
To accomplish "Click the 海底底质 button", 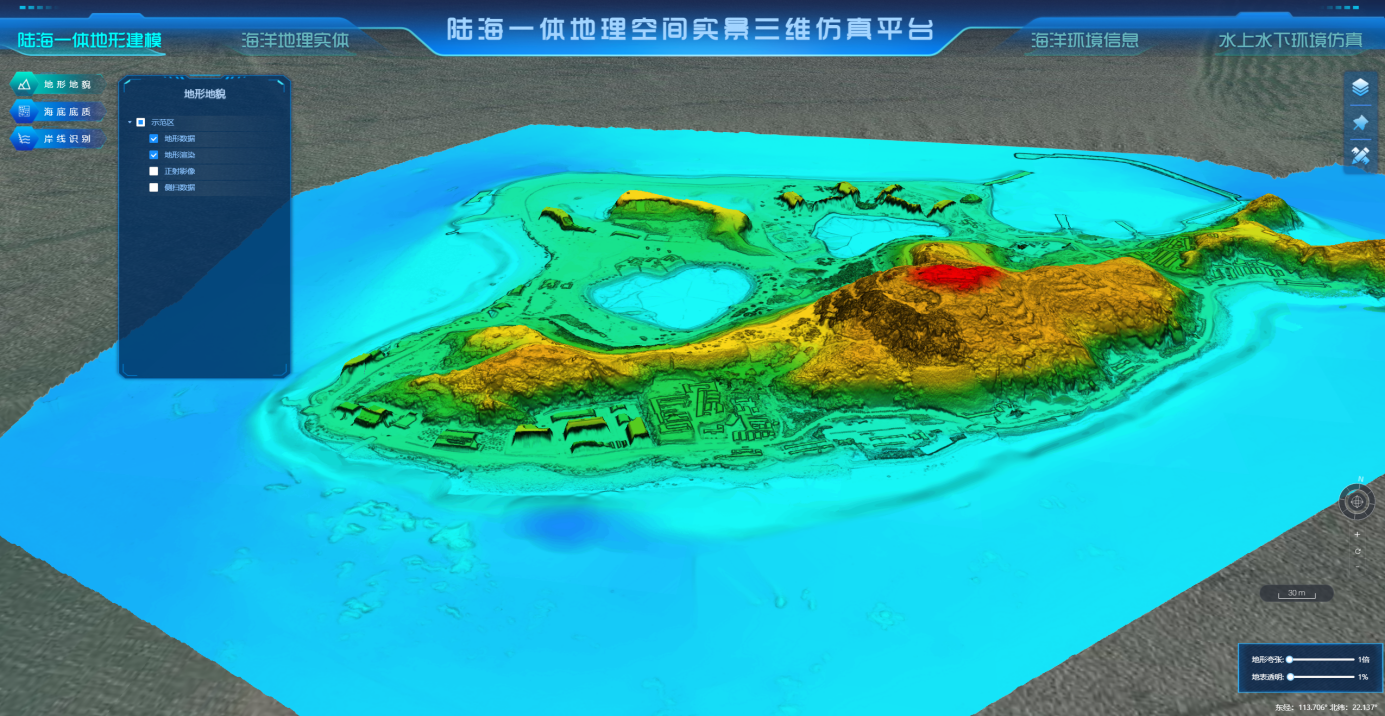I will (56, 112).
